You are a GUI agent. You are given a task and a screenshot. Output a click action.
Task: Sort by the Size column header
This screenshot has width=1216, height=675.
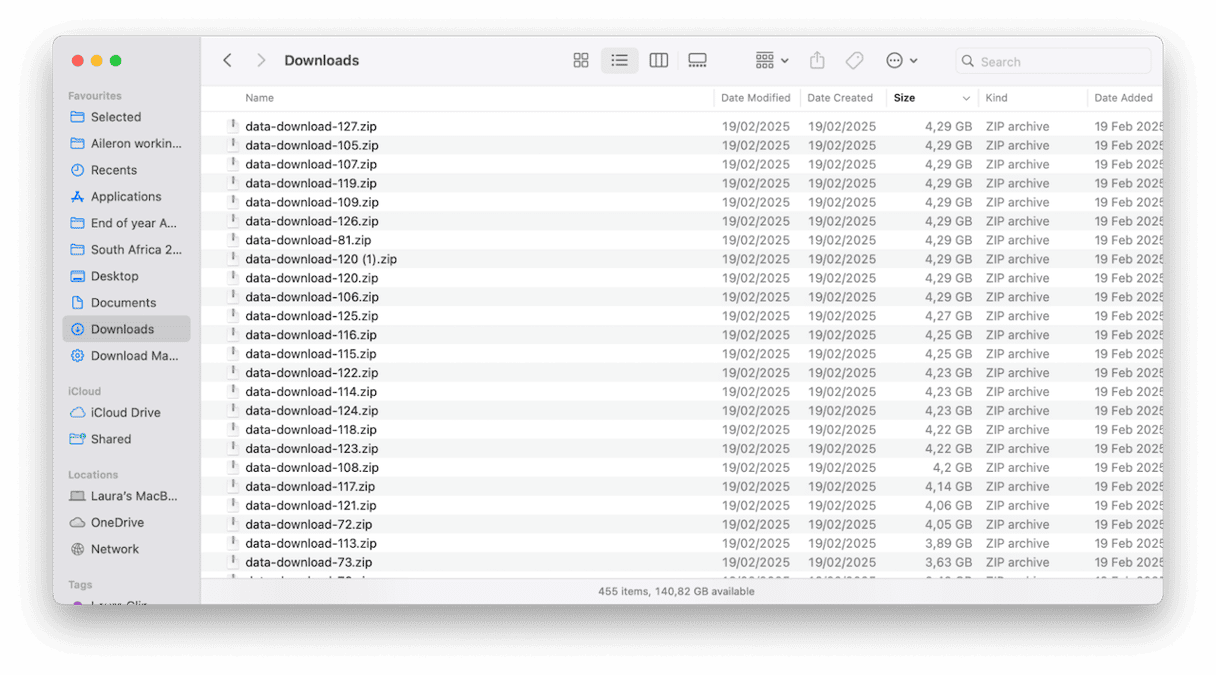(905, 98)
